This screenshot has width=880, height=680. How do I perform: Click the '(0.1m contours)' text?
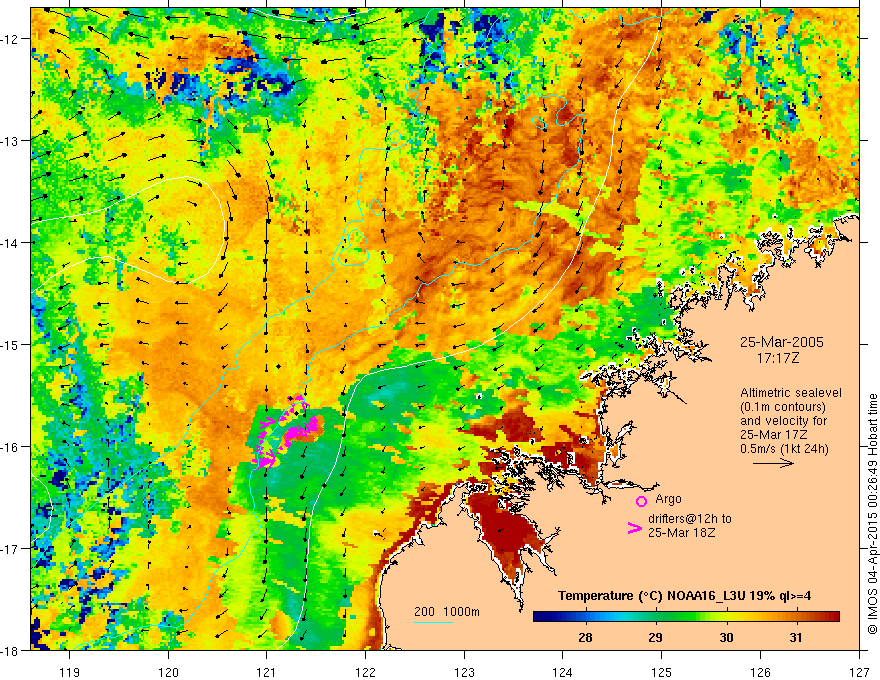pyautogui.click(x=783, y=407)
